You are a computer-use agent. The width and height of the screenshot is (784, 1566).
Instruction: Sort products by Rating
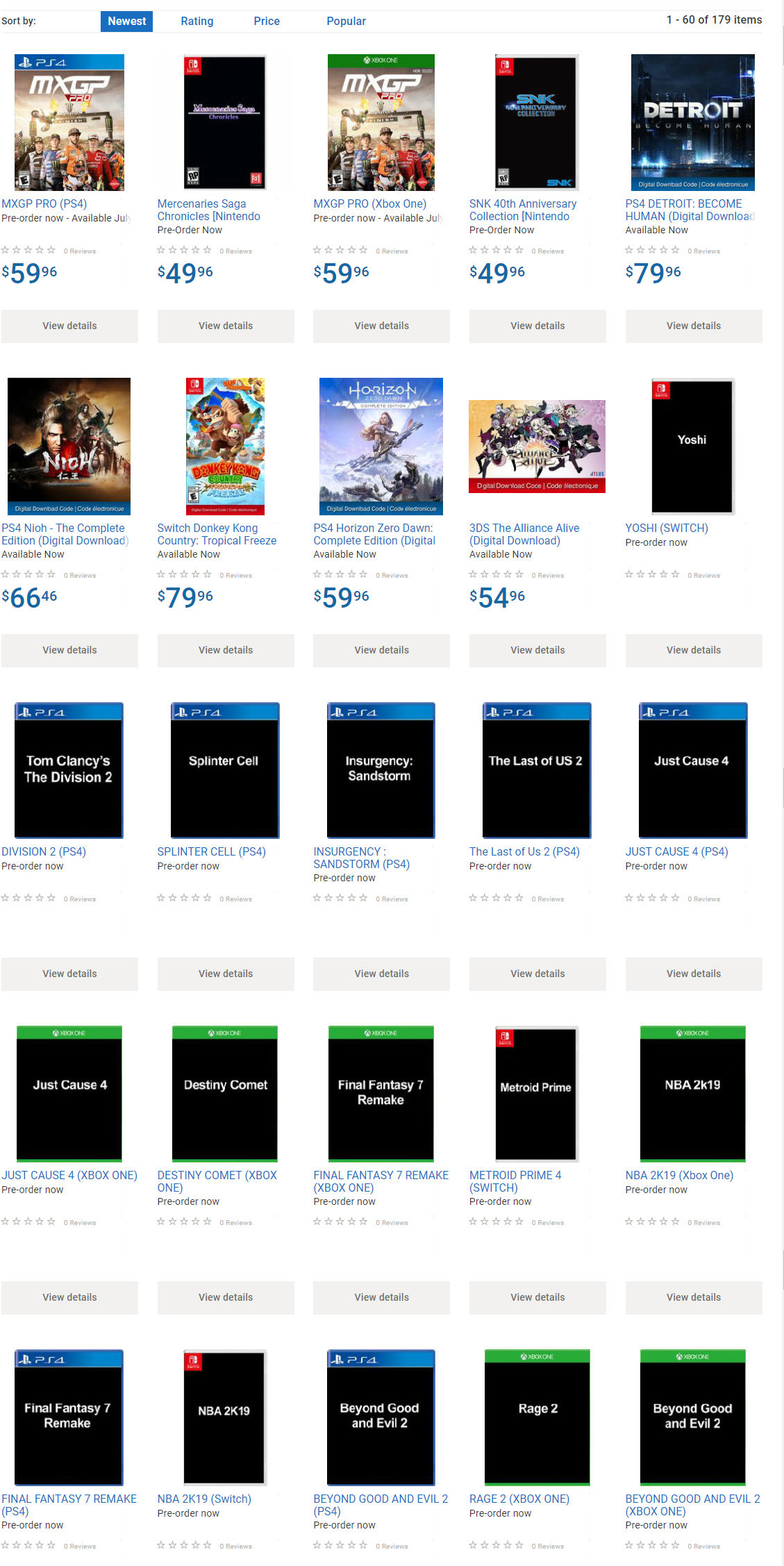(197, 21)
